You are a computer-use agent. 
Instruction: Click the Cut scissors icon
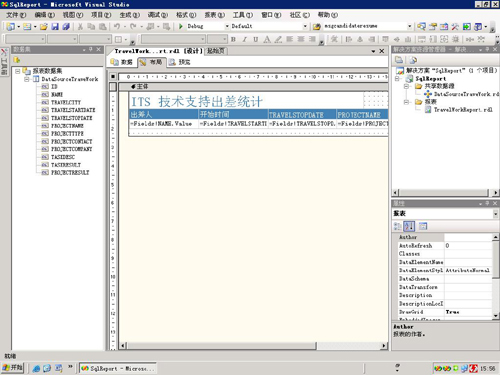80,26
